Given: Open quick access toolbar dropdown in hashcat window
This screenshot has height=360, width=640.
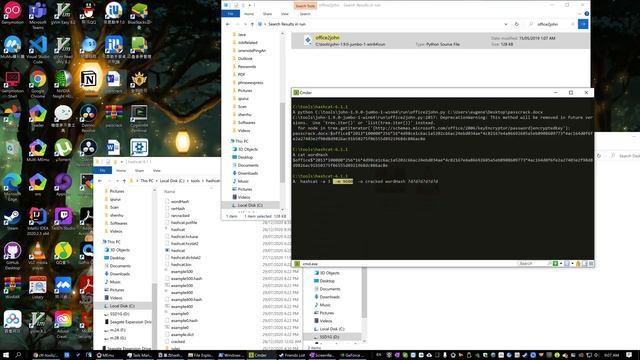Looking at the screenshot, I should [x=122, y=162].
